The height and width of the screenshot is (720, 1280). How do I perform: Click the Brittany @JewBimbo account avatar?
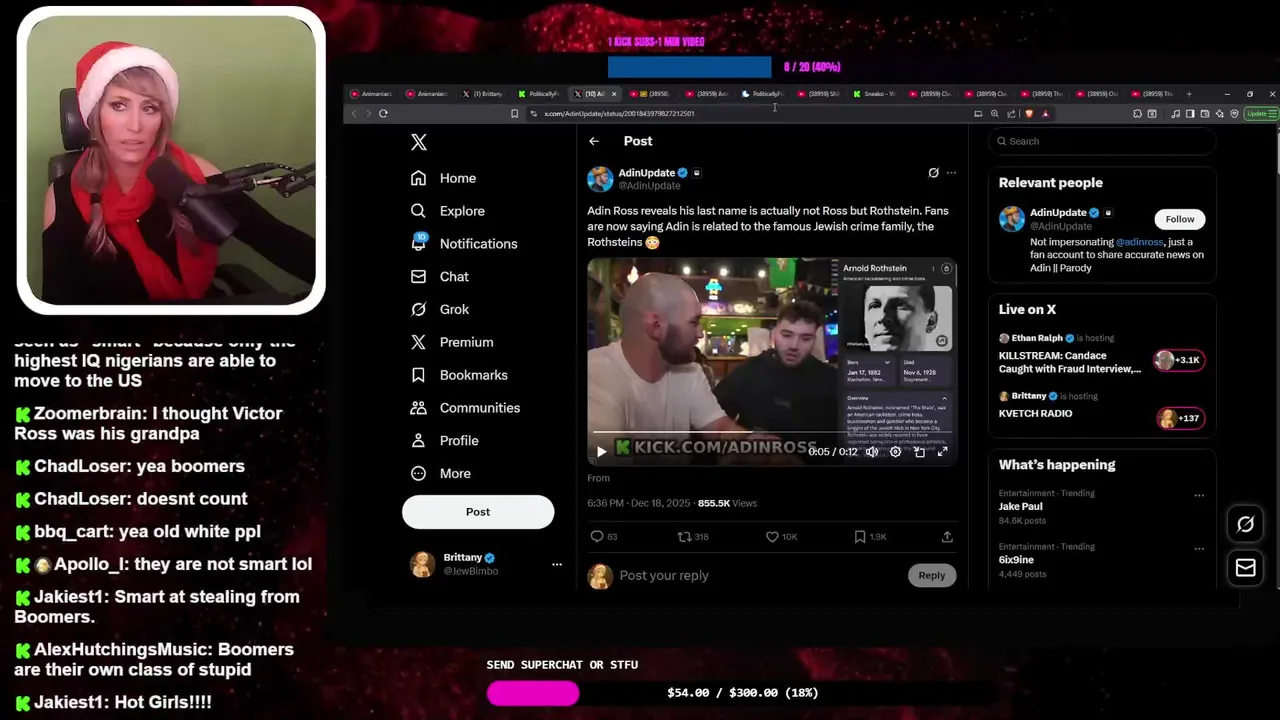click(422, 564)
